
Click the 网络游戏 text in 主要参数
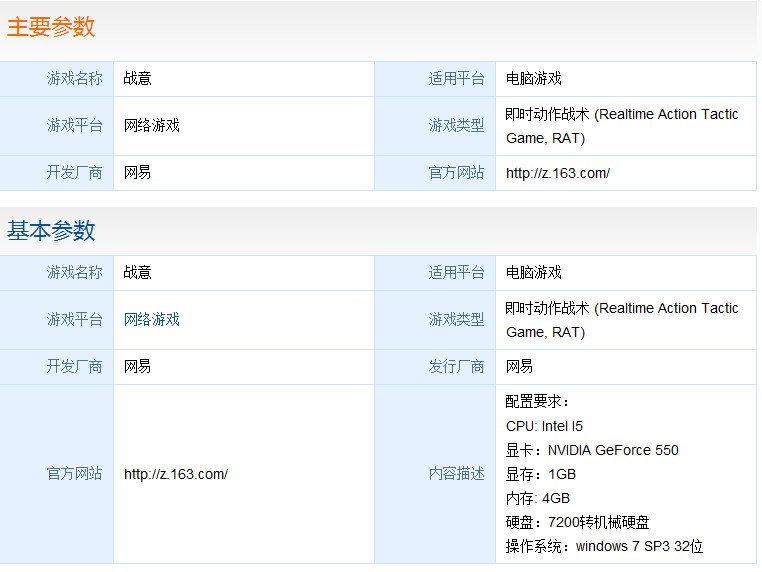(152, 125)
